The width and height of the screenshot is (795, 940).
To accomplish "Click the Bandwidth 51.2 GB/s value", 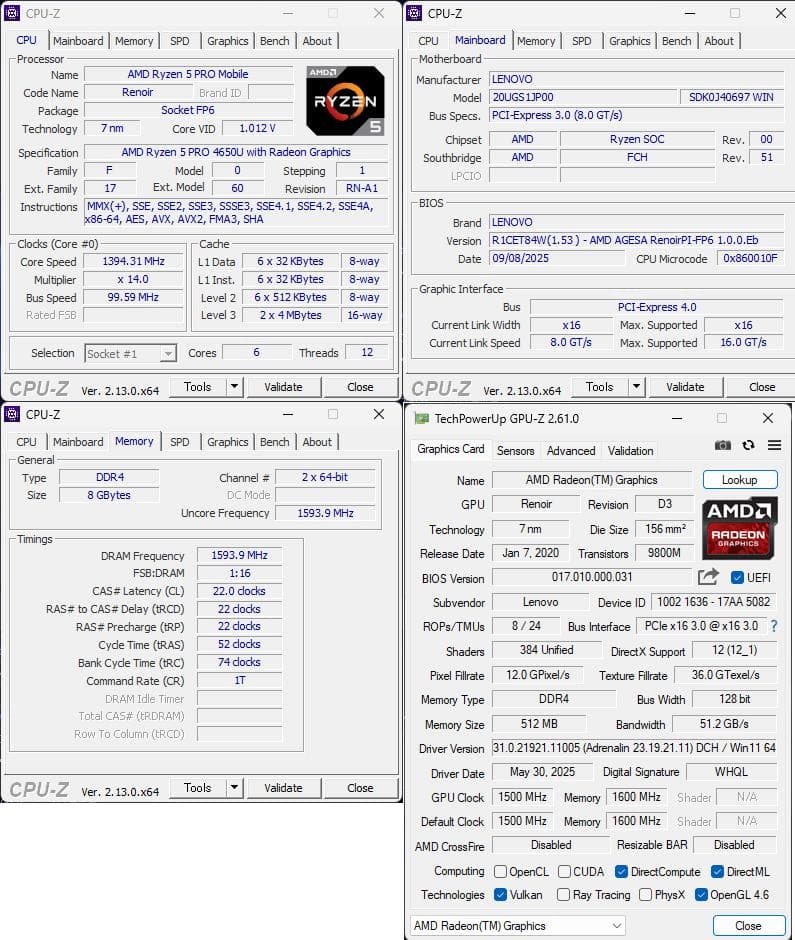I will point(724,724).
